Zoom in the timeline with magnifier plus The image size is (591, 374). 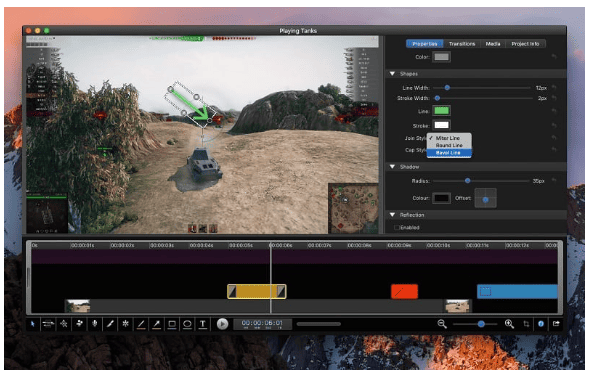(509, 324)
